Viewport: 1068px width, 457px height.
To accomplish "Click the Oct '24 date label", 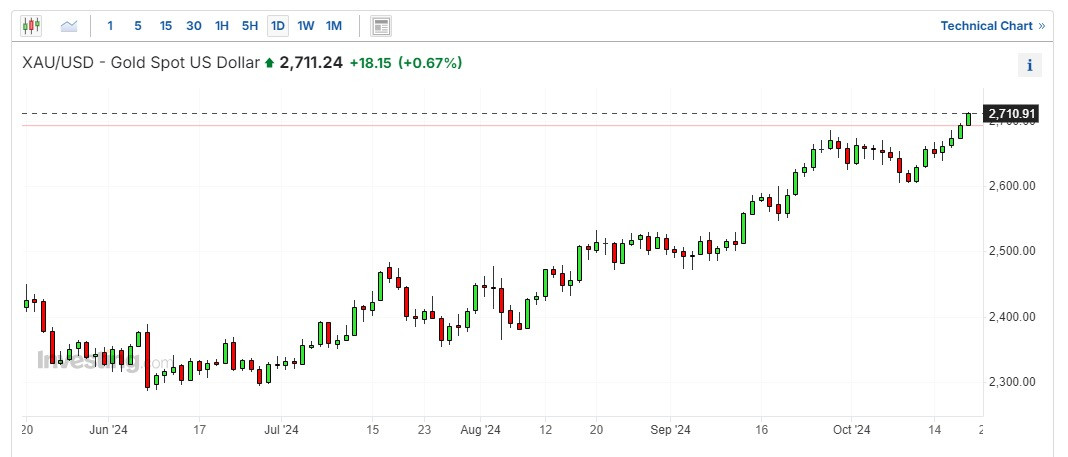I will pyautogui.click(x=851, y=430).
